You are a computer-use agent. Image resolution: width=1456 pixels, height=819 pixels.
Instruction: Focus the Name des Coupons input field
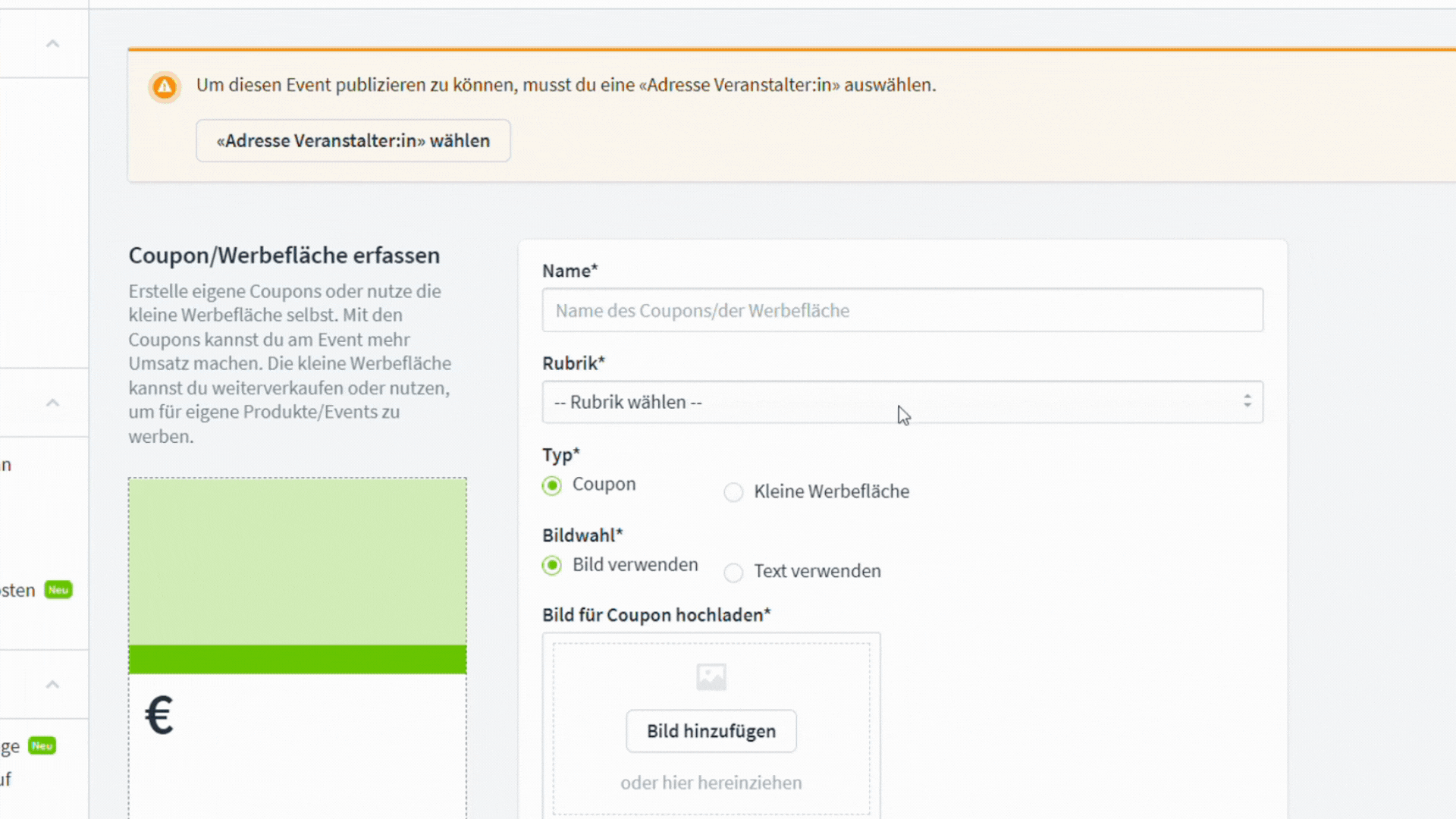(902, 310)
